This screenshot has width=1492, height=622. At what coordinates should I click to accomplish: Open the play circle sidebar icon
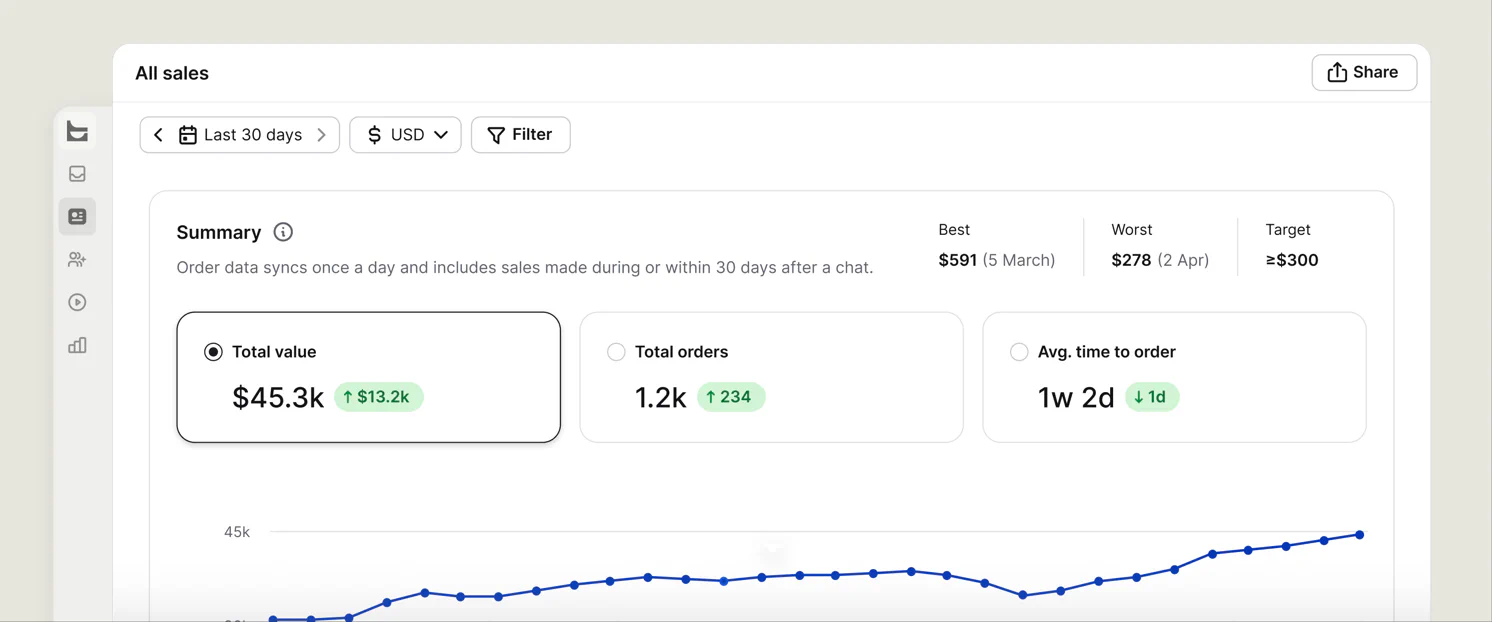click(x=77, y=303)
